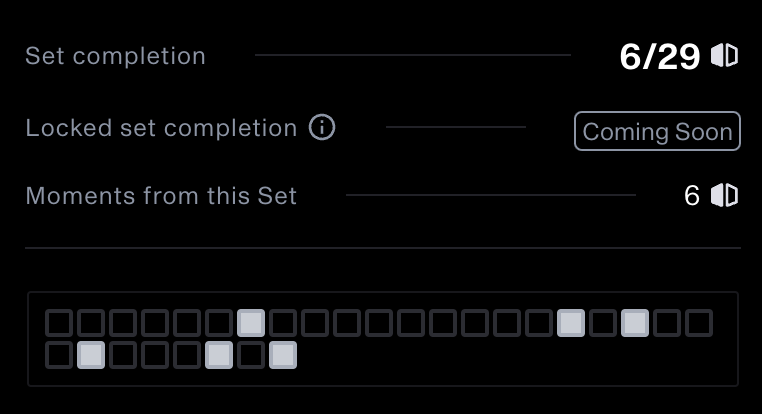
Task: Click the 6/29 completion count
Action: point(659,56)
